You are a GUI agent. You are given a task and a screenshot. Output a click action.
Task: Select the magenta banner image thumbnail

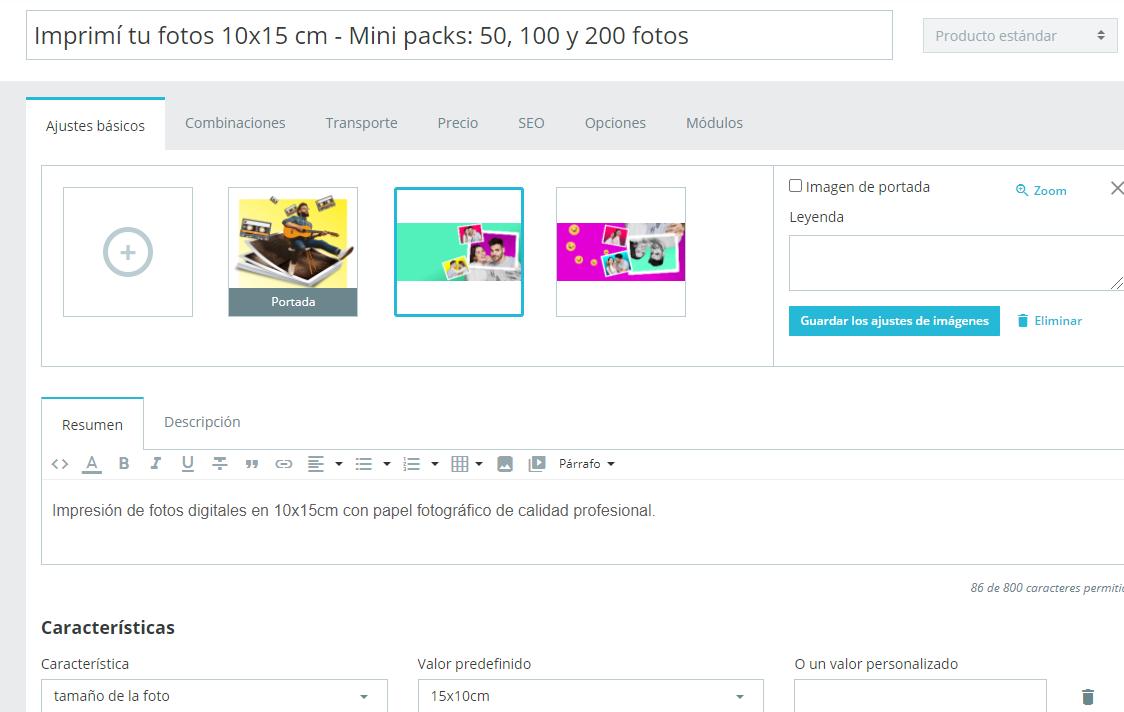(621, 252)
